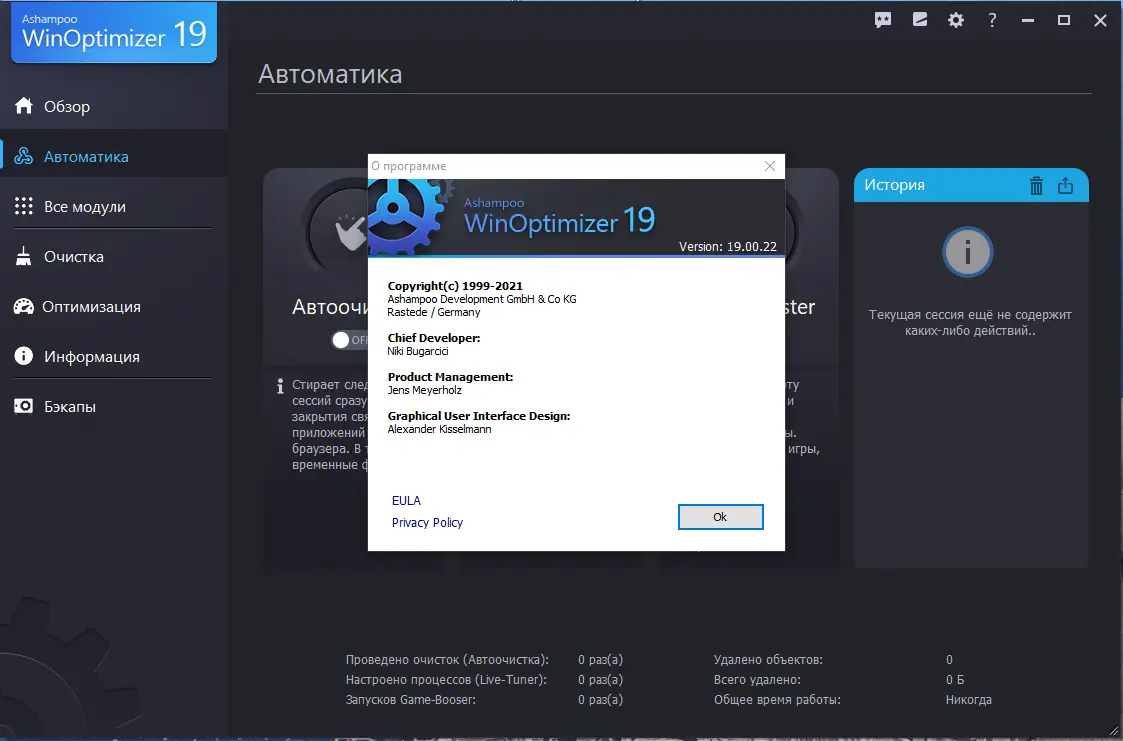Screen dimensions: 1123x741
Task: Click the Copyright(c) 1999-2021 text
Action: [x=455, y=286]
